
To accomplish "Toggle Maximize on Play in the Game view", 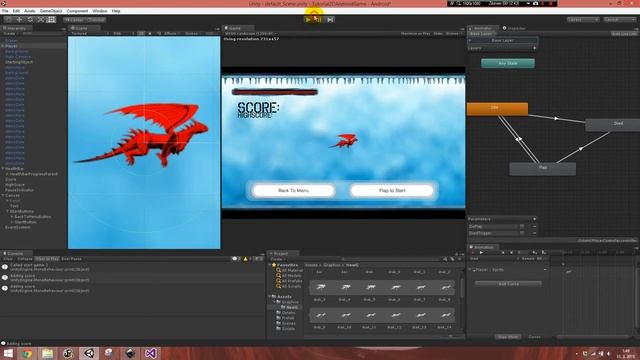I will click(415, 33).
